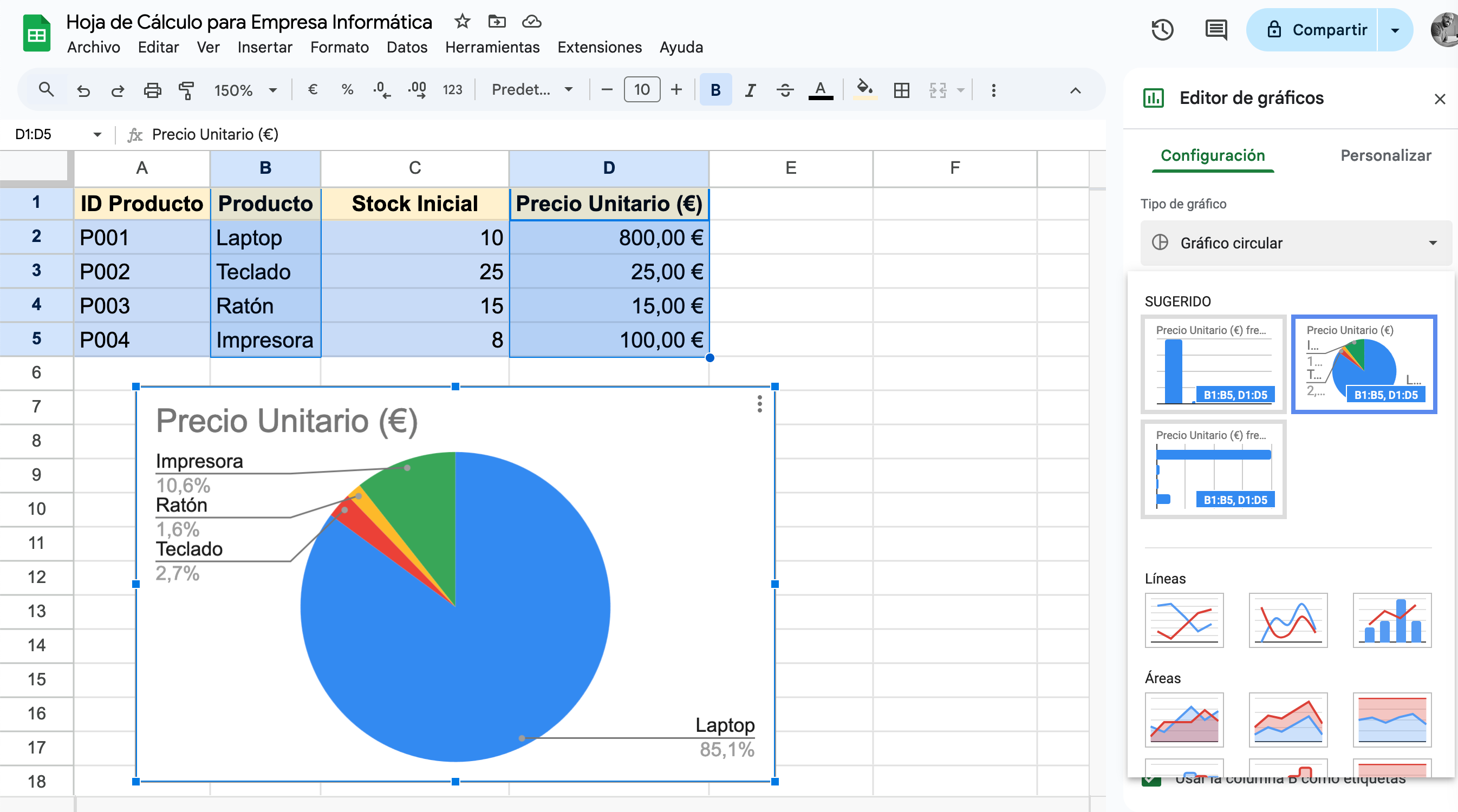Click the print icon in toolbar
The image size is (1458, 812).
[x=152, y=90]
